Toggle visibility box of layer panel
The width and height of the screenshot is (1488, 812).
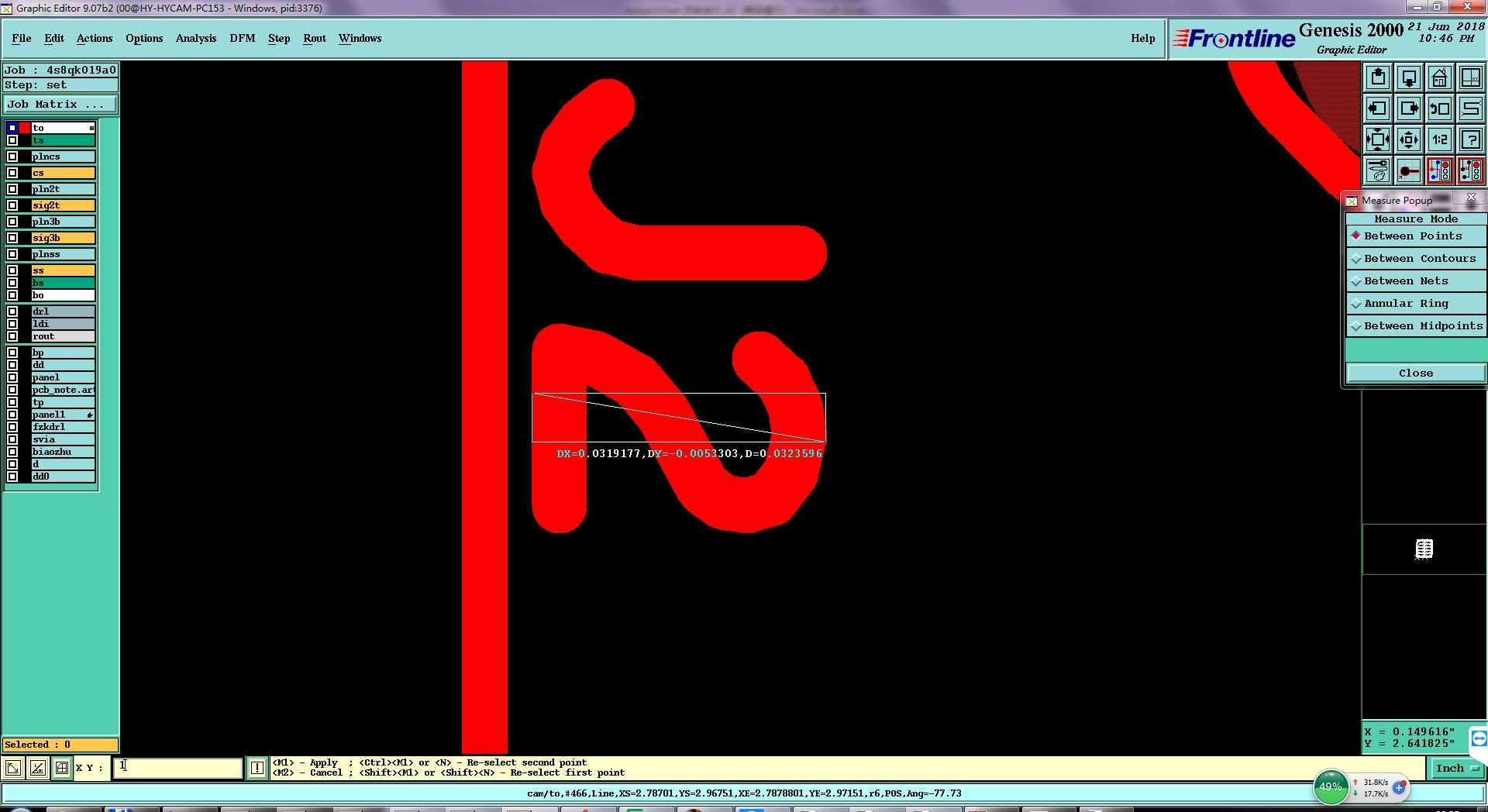click(x=12, y=377)
